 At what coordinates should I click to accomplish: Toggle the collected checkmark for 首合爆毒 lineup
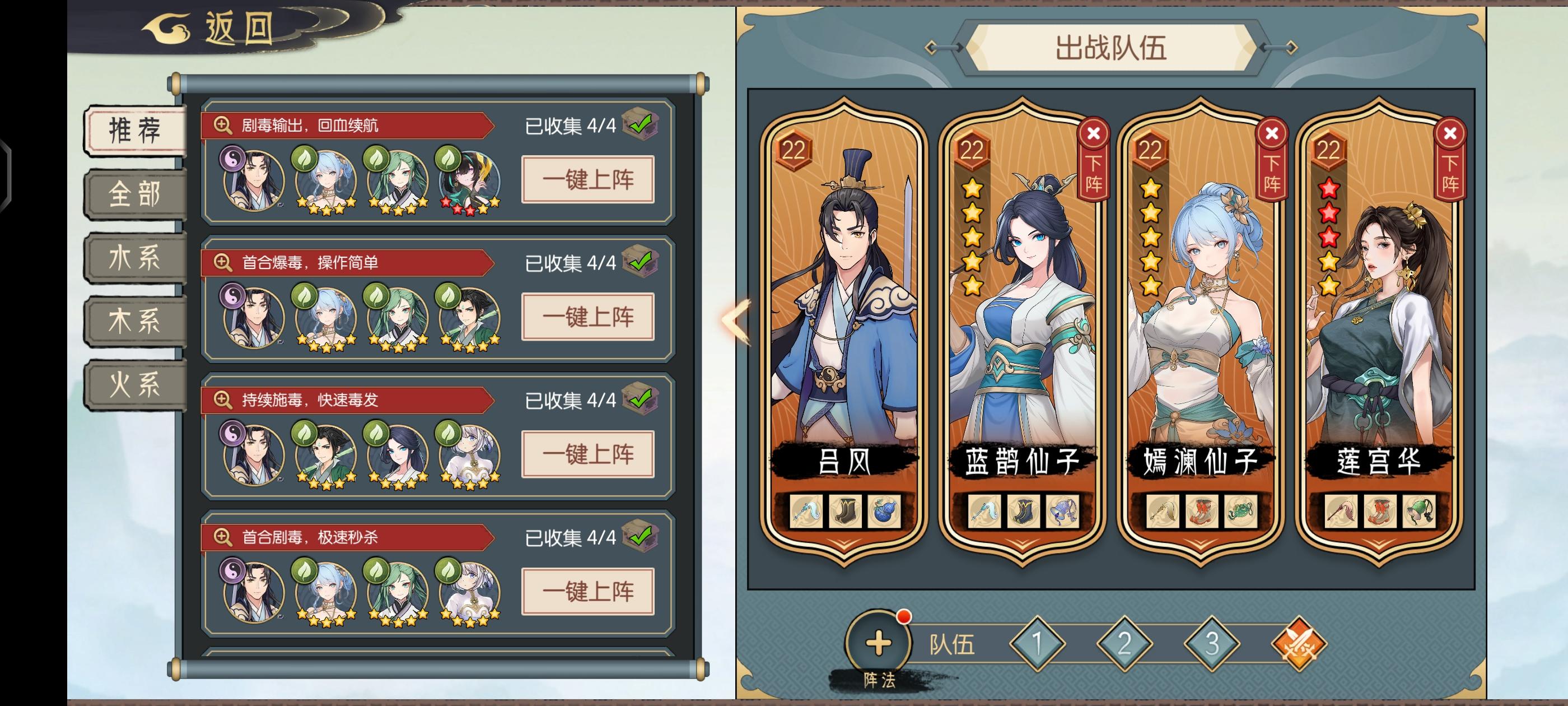tap(640, 263)
